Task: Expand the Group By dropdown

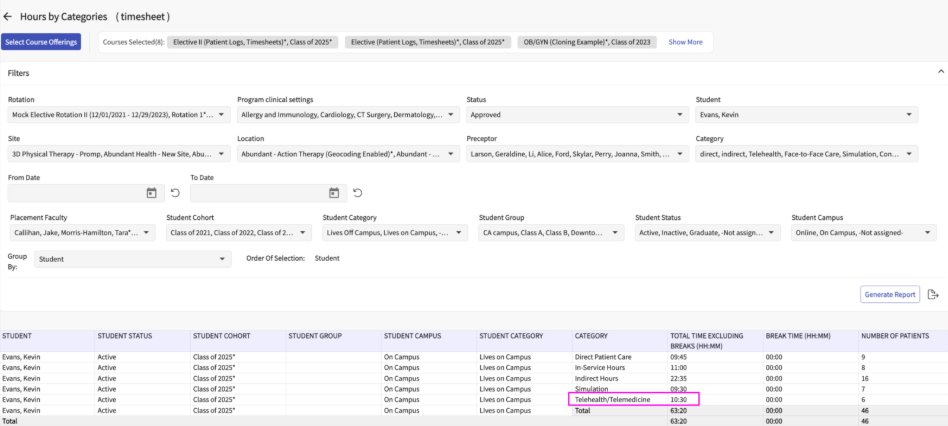Action: pyautogui.click(x=222, y=259)
